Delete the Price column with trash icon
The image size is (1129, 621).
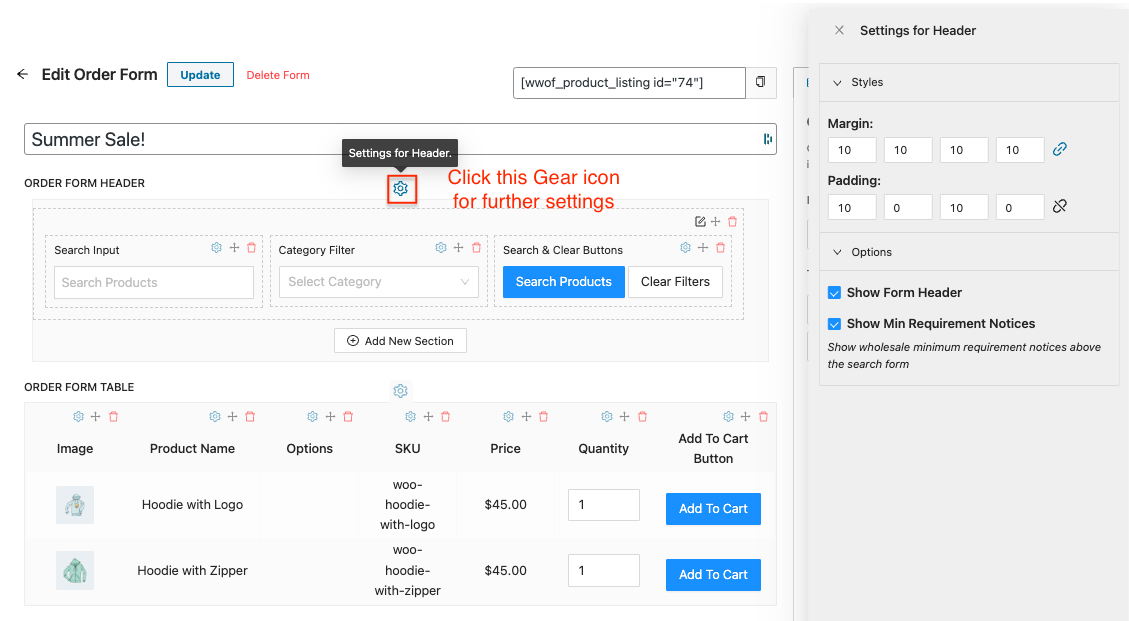tap(543, 417)
